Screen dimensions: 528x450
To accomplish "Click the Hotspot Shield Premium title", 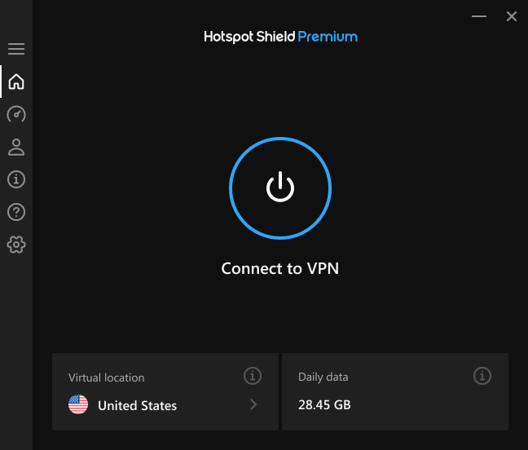I will pyautogui.click(x=280, y=37).
